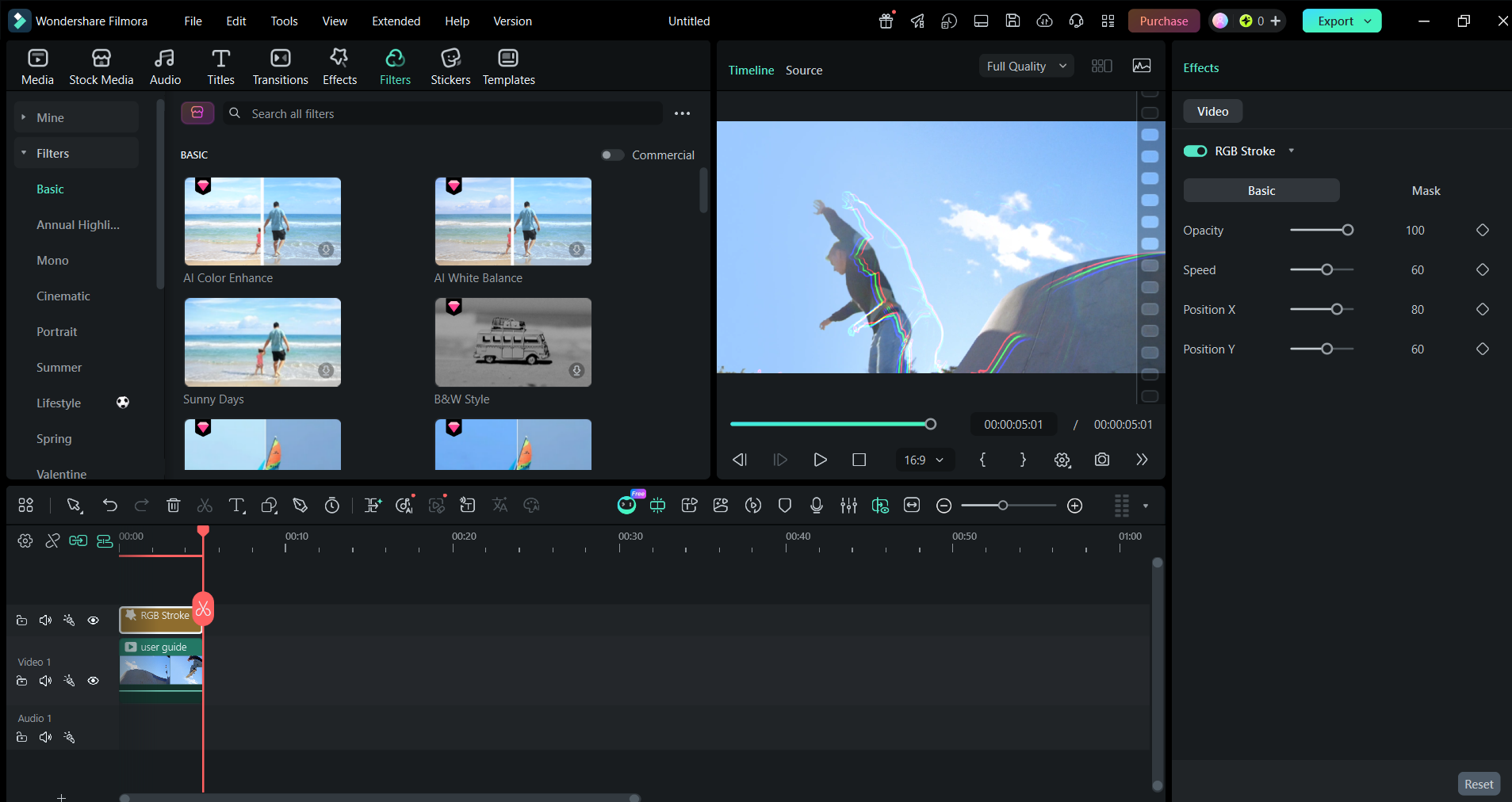Select the Split scissors tool in toolbar
The height and width of the screenshot is (802, 1512).
point(205,506)
